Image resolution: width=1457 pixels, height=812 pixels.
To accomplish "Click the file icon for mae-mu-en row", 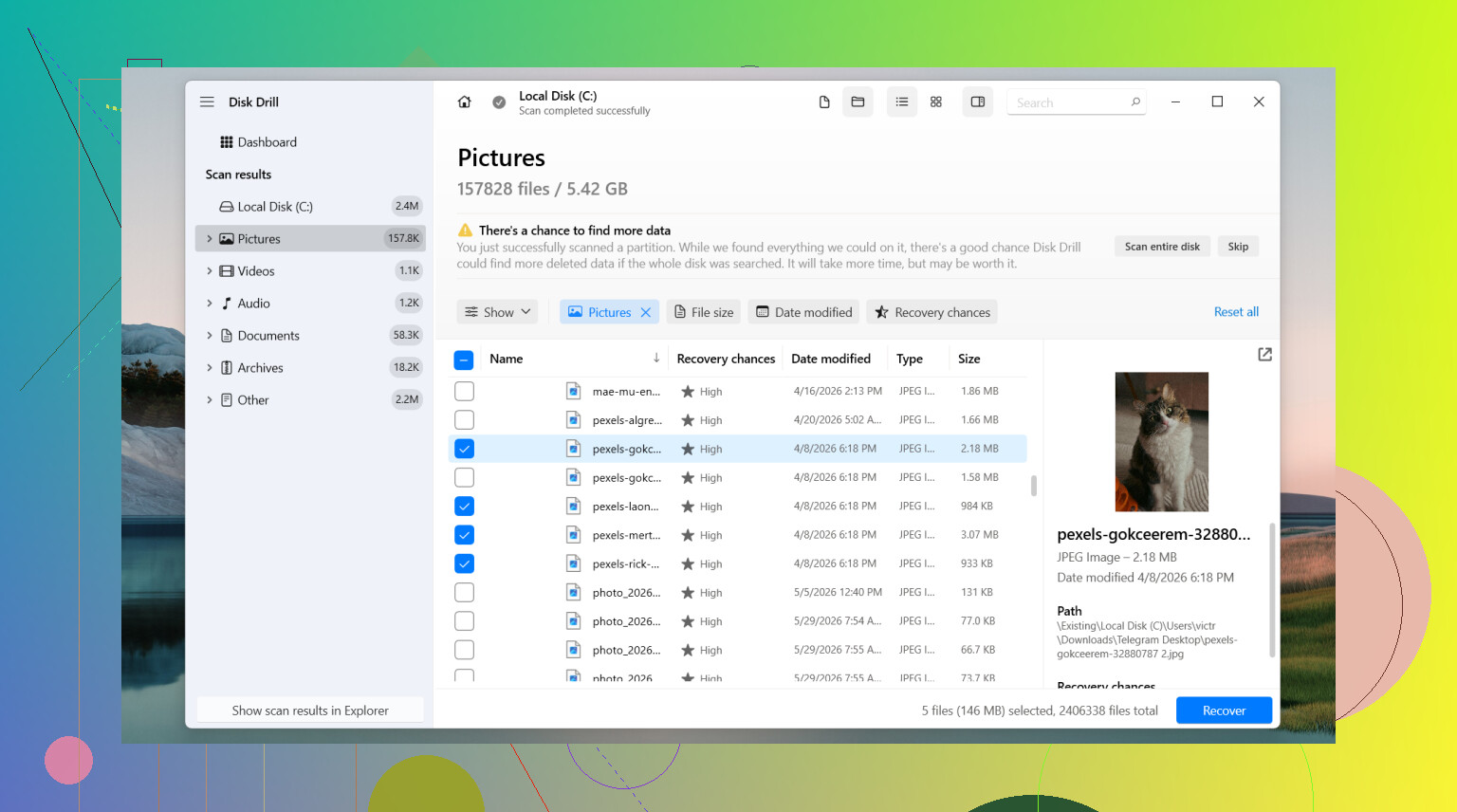I will [x=573, y=391].
